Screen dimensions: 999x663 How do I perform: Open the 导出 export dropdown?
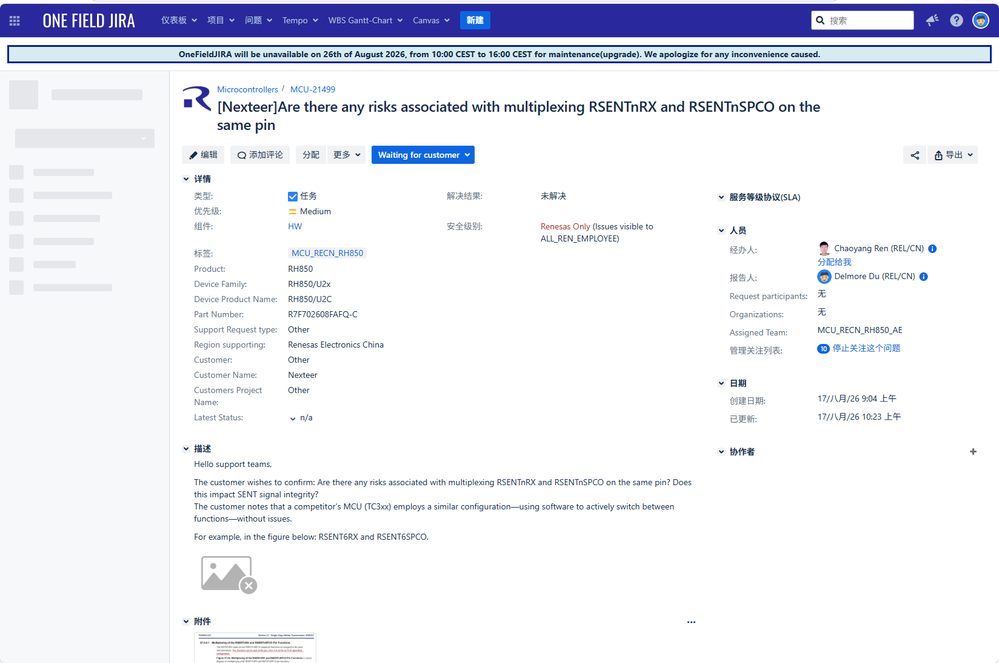click(x=953, y=155)
